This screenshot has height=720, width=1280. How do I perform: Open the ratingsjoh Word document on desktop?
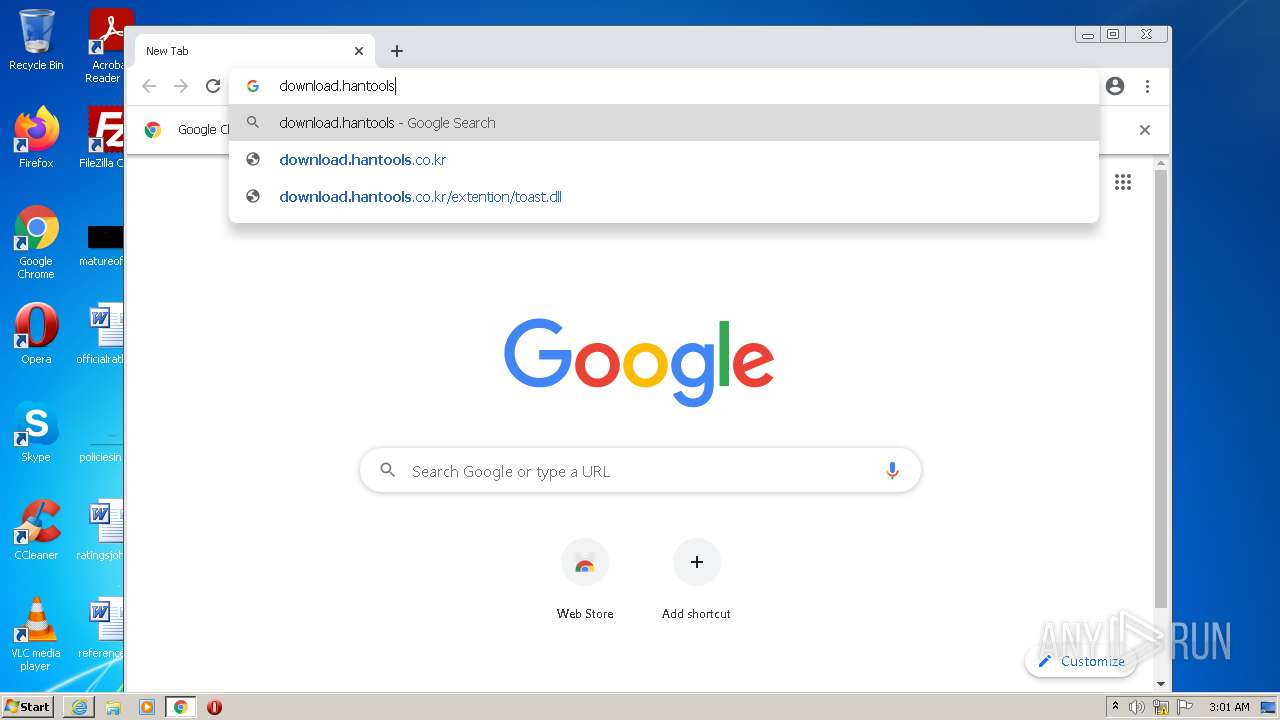coord(101,529)
